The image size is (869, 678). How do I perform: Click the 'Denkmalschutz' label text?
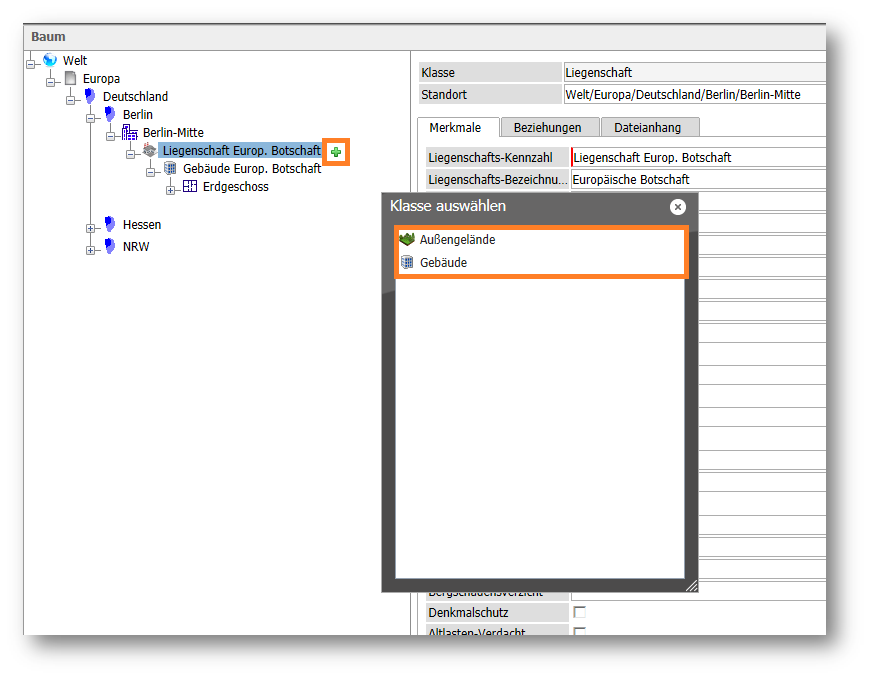pos(468,613)
